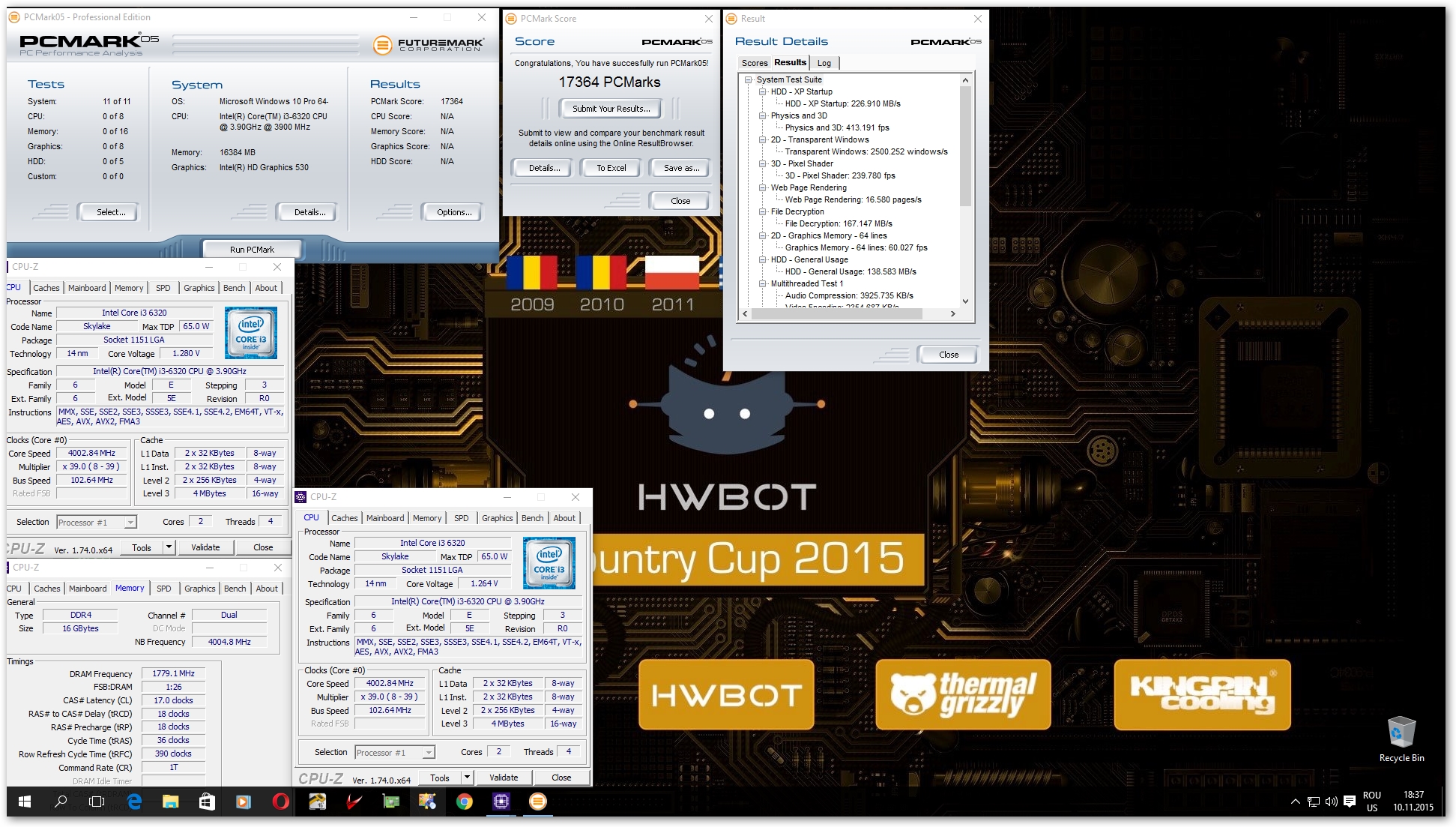Click the Futuremark Corporation logo
1456x827 pixels.
[x=429, y=45]
